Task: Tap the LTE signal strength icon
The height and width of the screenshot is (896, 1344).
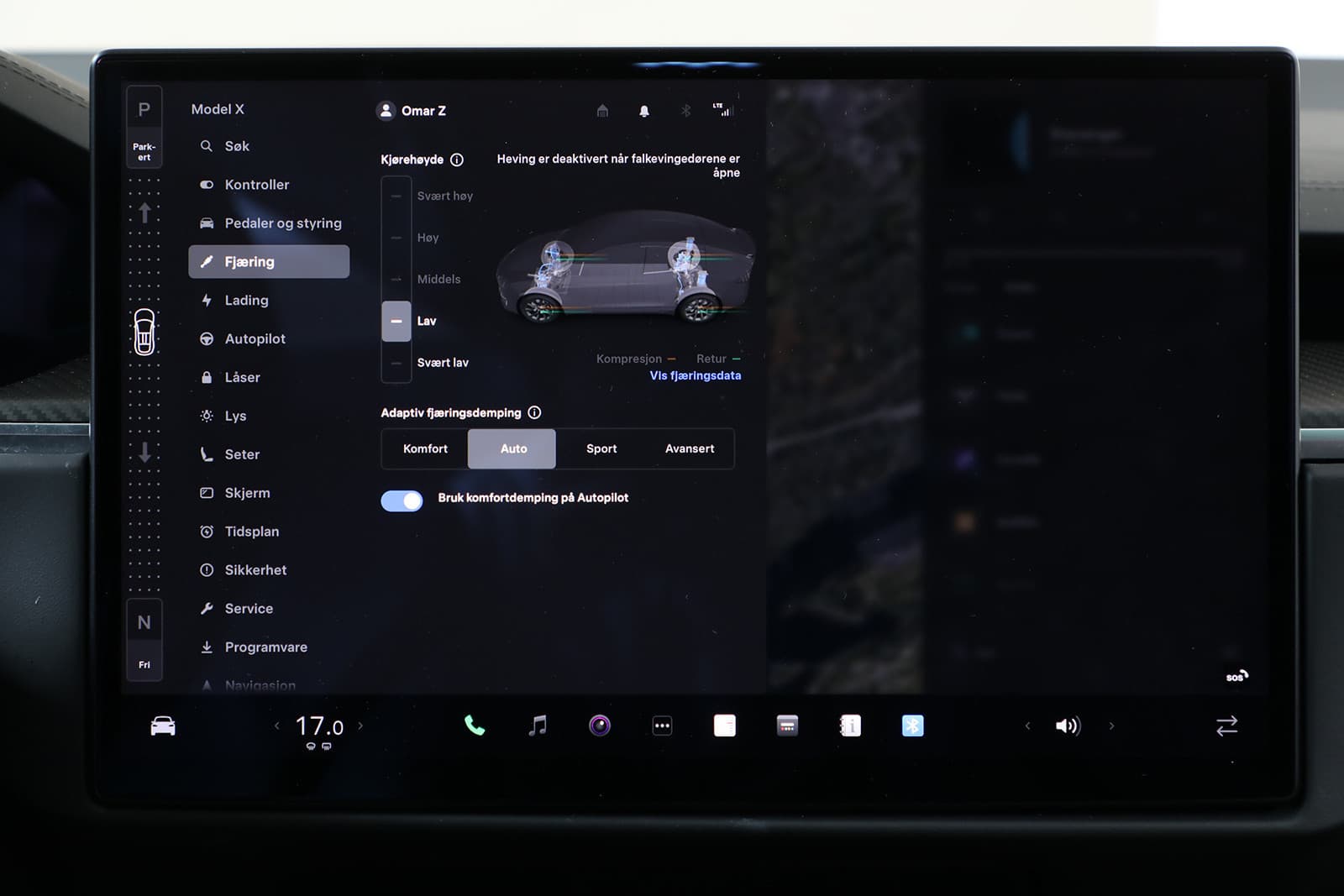Action: 722,110
